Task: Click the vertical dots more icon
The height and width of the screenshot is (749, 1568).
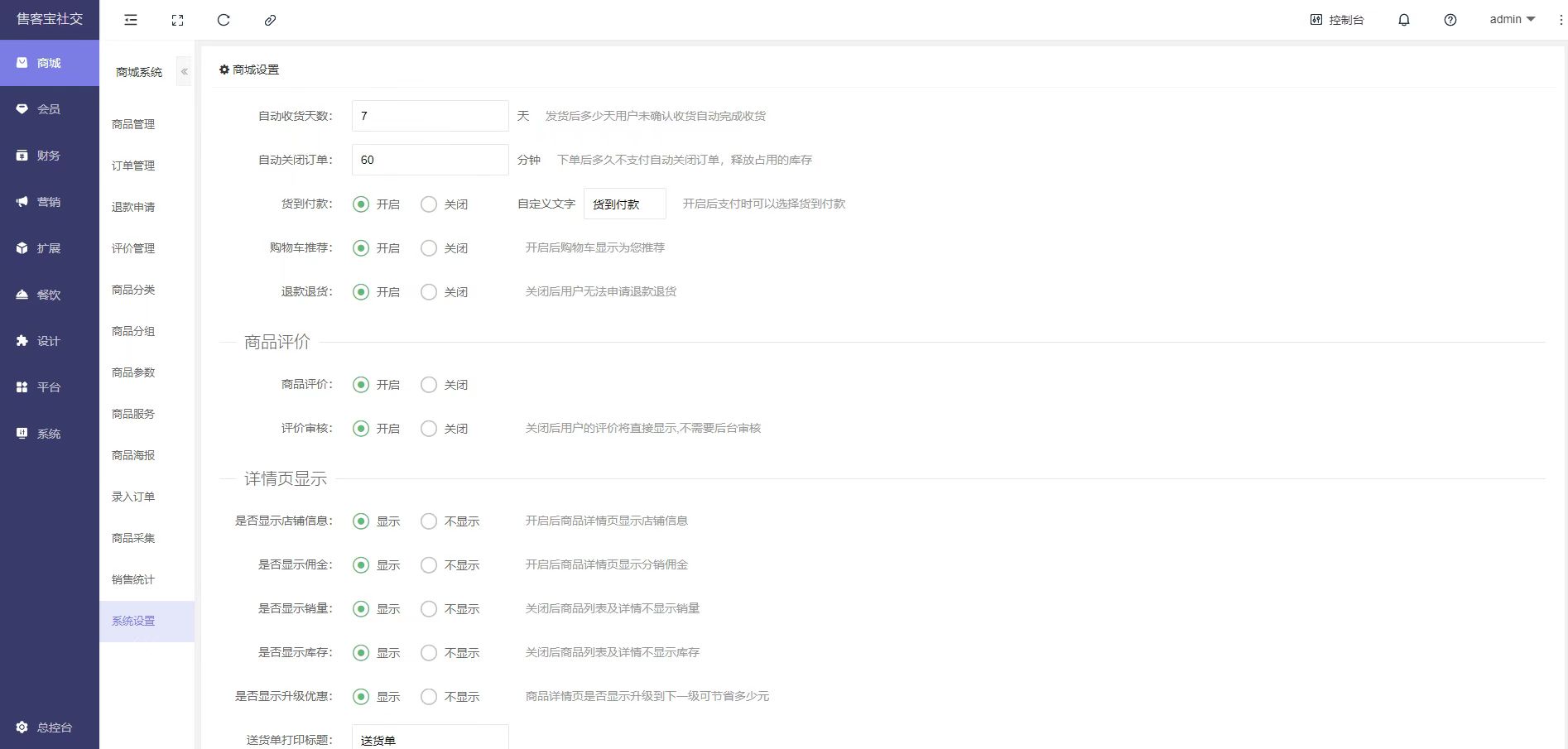Action: click(1561, 20)
